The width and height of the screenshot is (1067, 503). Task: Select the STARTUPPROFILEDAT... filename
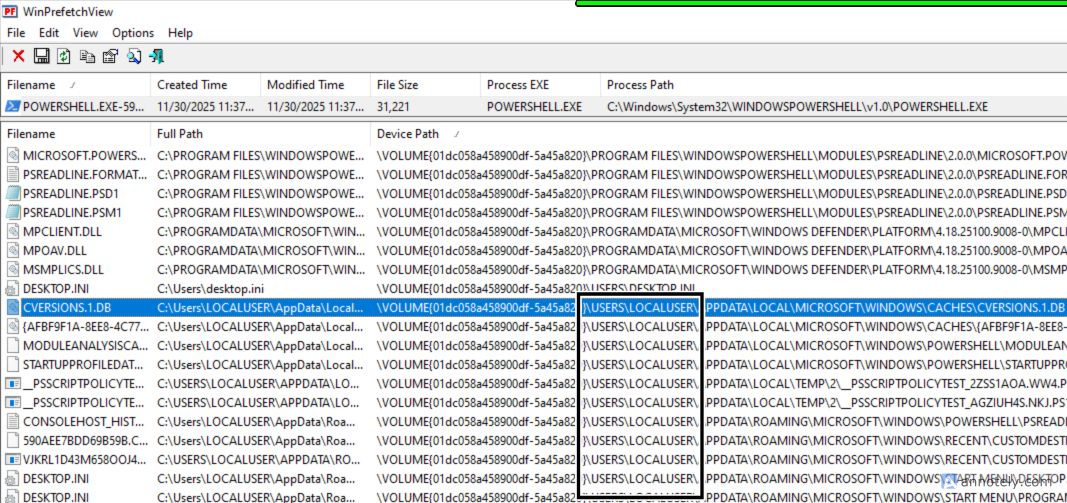84,364
